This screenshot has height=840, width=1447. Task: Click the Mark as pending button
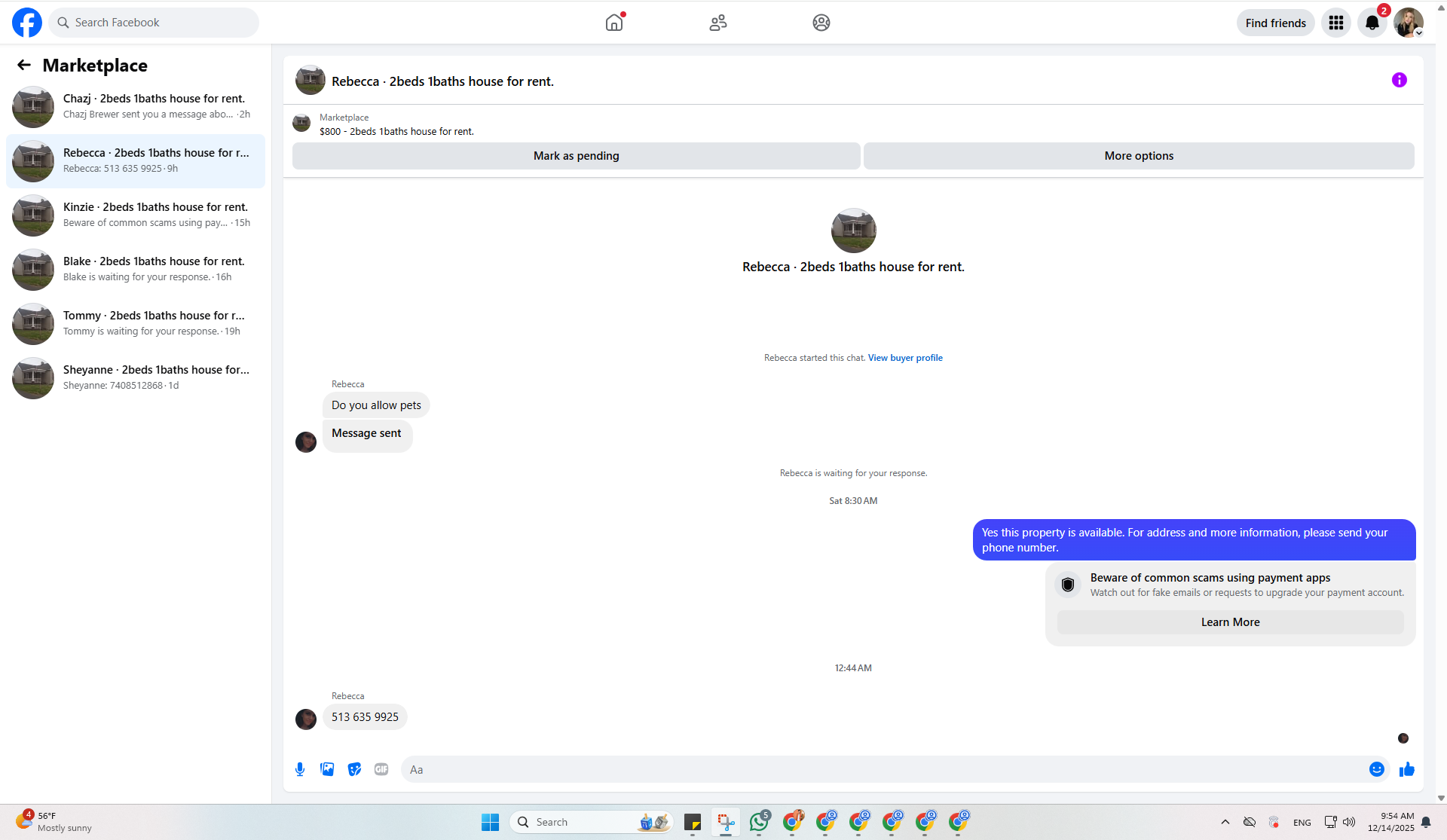[577, 156]
